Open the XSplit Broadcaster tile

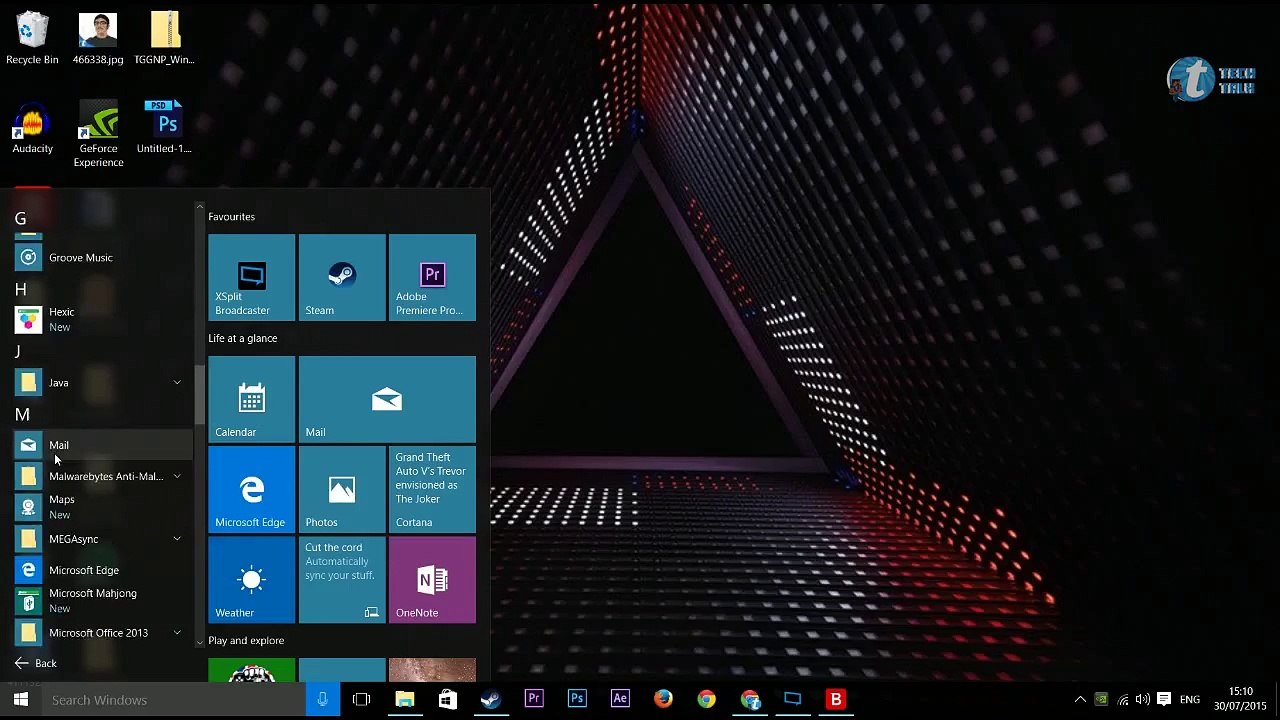tap(252, 277)
